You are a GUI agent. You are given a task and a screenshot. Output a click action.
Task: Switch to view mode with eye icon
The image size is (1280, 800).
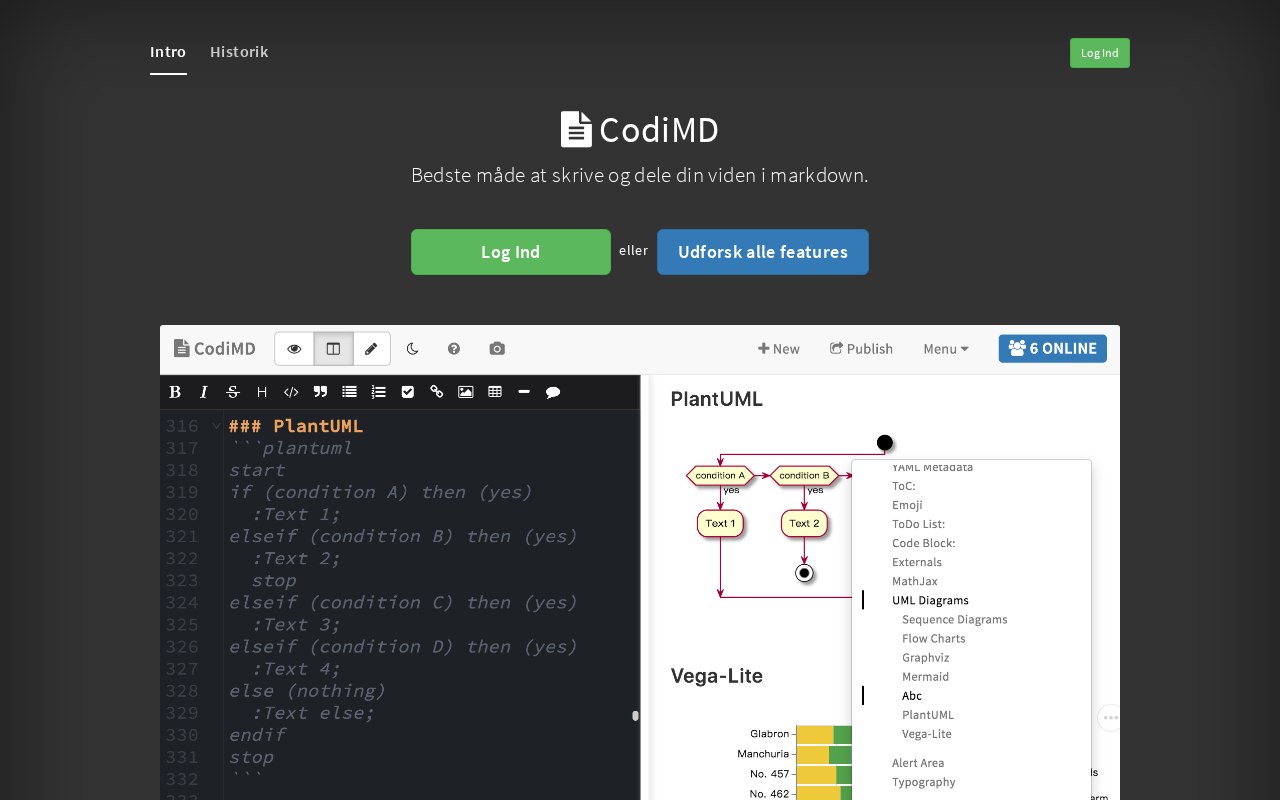click(294, 349)
